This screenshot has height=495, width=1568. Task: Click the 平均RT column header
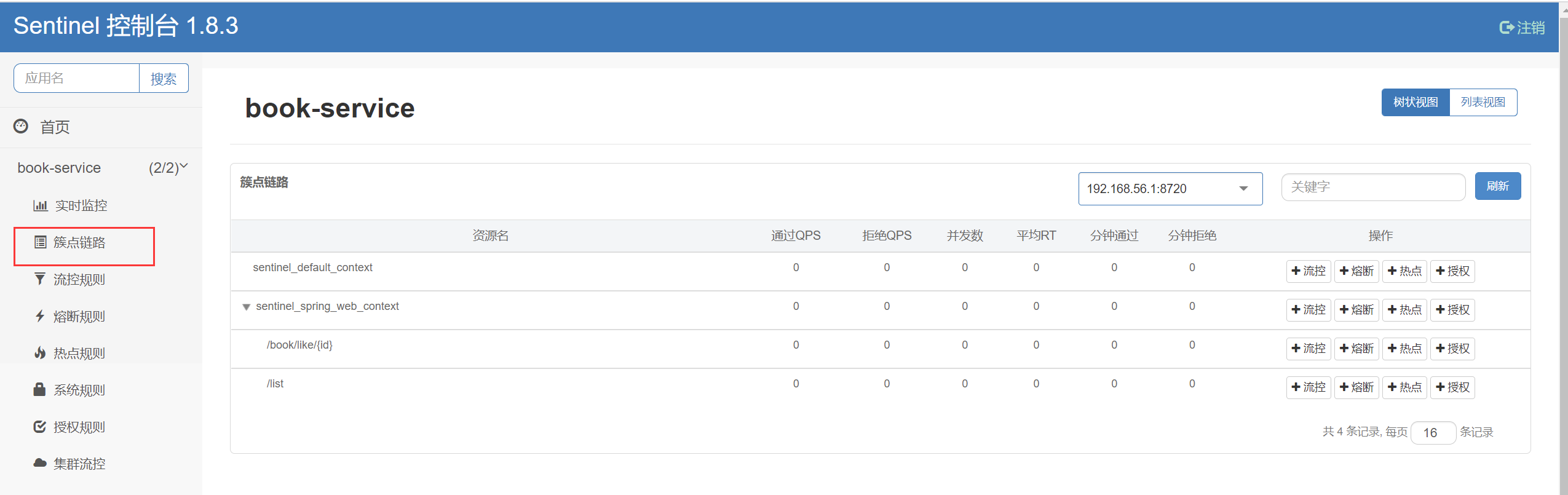point(1036,236)
